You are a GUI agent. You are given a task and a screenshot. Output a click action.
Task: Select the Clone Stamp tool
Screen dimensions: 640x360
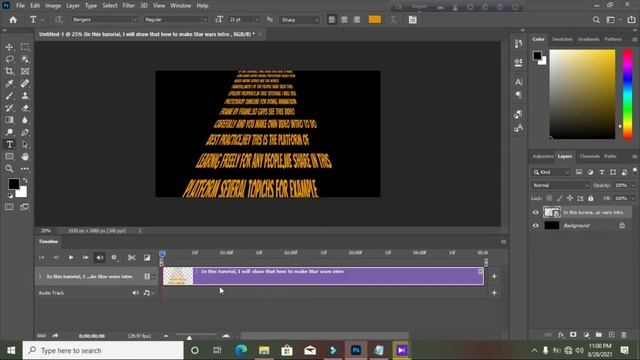click(x=25, y=96)
